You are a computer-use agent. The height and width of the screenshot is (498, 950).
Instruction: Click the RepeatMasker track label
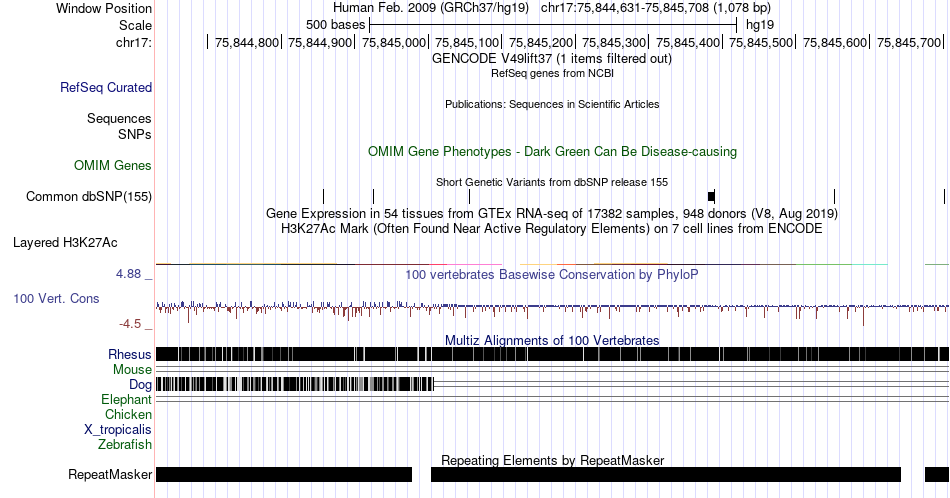tap(110, 474)
